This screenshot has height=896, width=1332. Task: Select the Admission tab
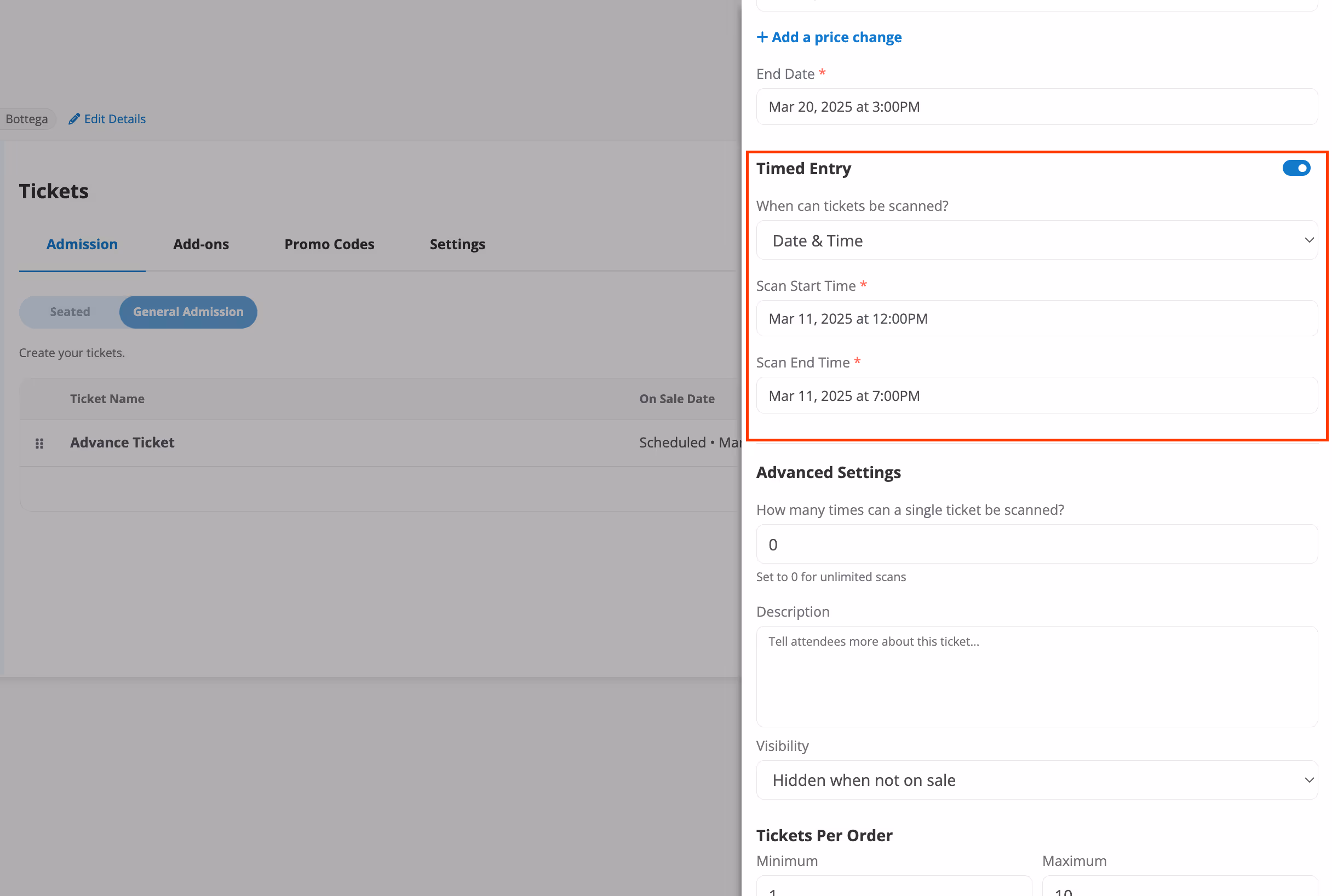click(x=82, y=245)
